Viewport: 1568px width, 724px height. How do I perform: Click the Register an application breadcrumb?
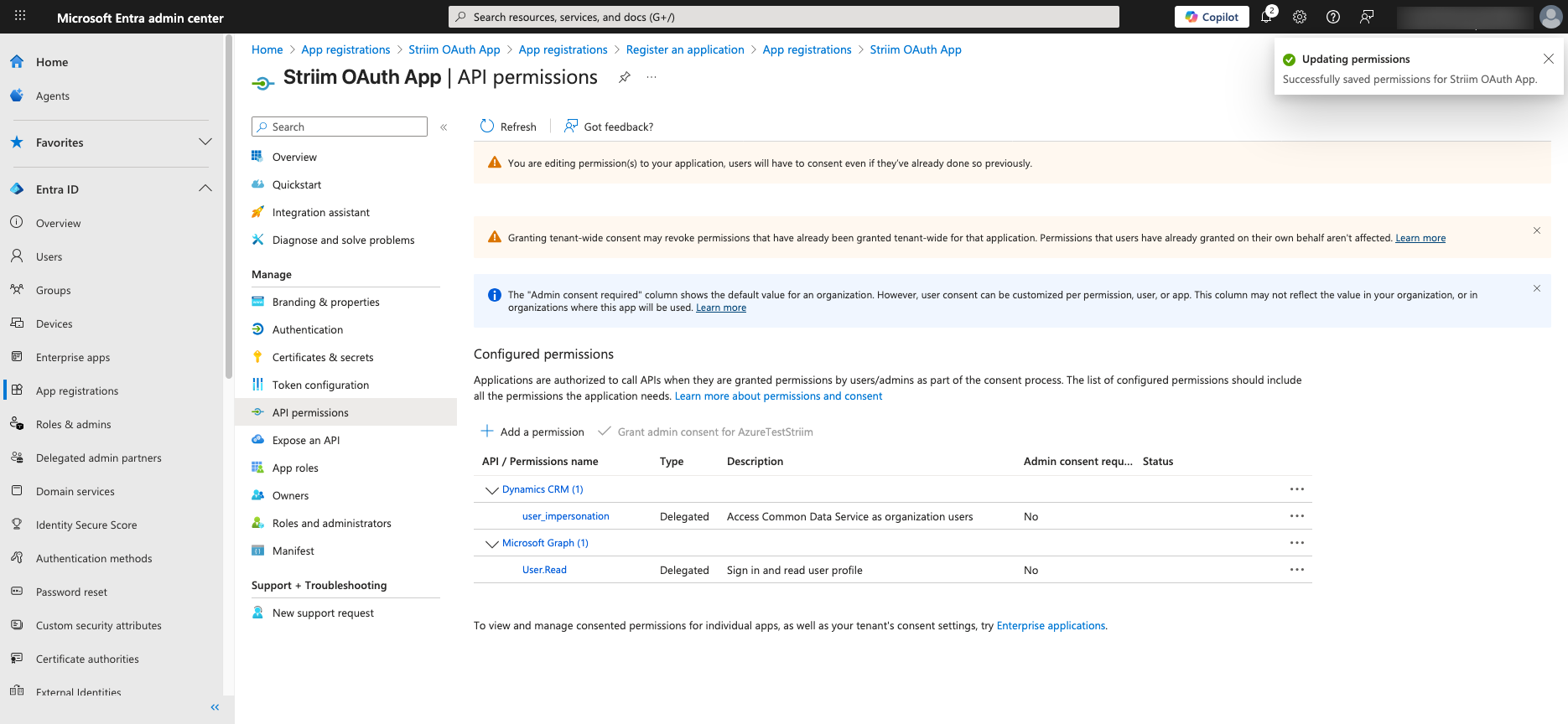[x=685, y=49]
